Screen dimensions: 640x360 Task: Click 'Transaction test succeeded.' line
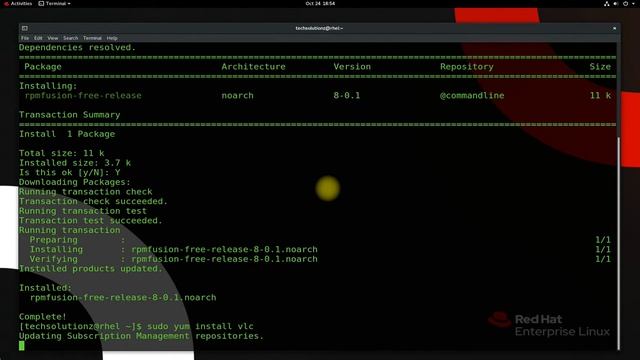tap(91, 220)
